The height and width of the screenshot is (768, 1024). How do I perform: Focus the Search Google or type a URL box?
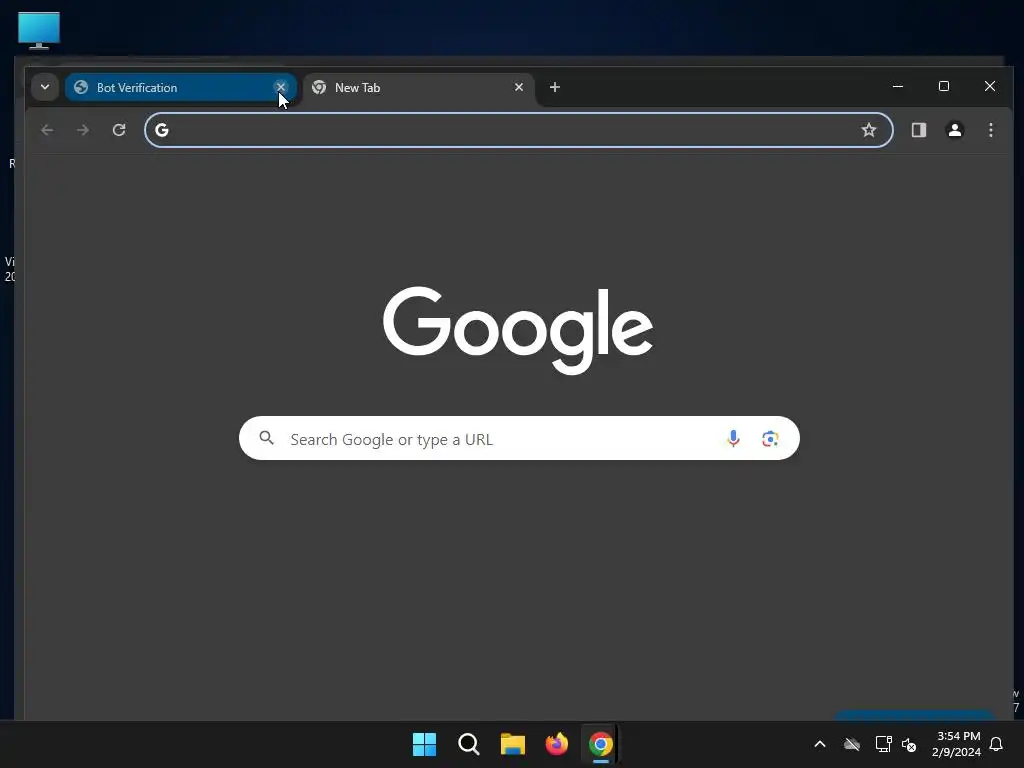tap(519, 438)
